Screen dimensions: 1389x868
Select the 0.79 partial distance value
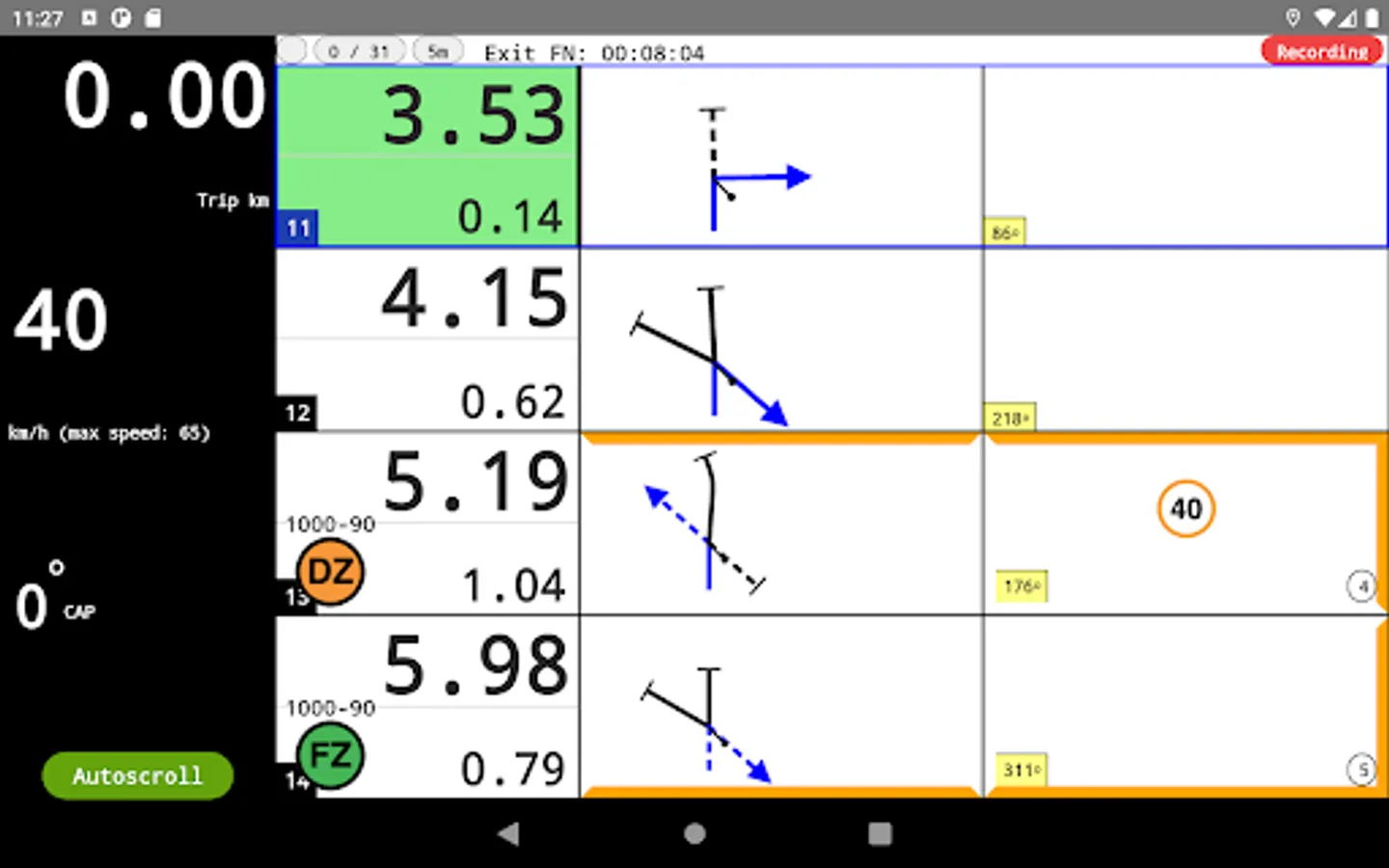click(x=512, y=769)
